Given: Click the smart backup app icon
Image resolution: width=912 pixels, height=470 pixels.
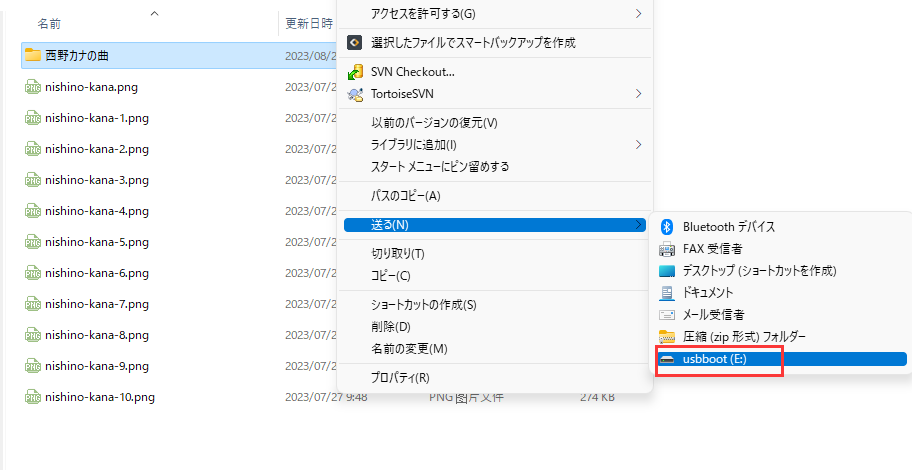Looking at the screenshot, I should (354, 42).
